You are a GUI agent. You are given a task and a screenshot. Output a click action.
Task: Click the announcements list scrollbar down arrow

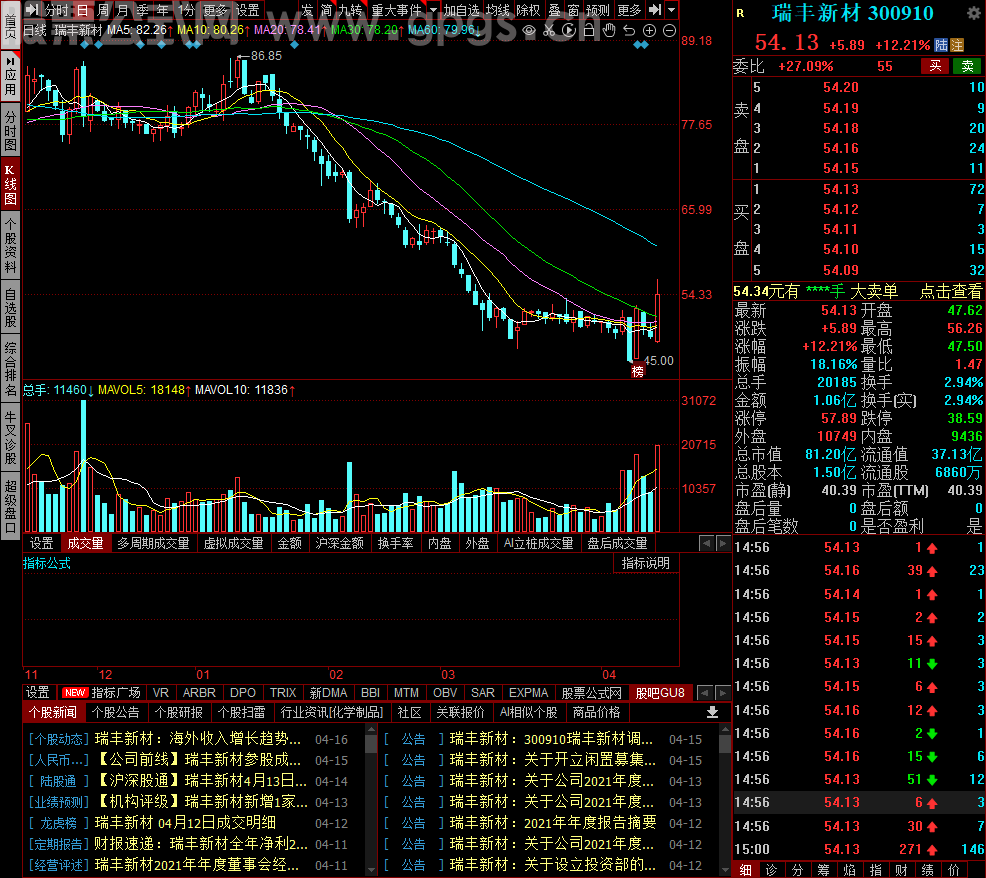coord(724,869)
